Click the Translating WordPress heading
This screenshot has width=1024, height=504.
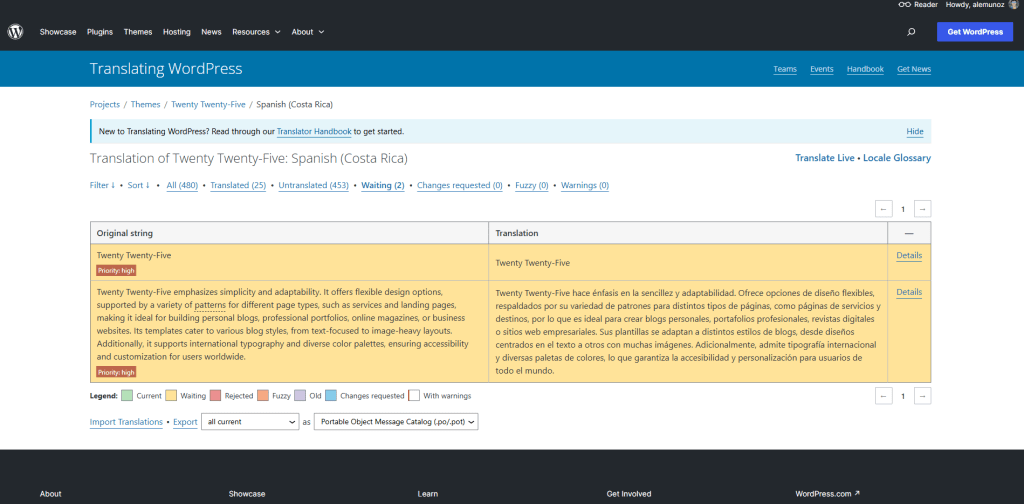coord(166,69)
